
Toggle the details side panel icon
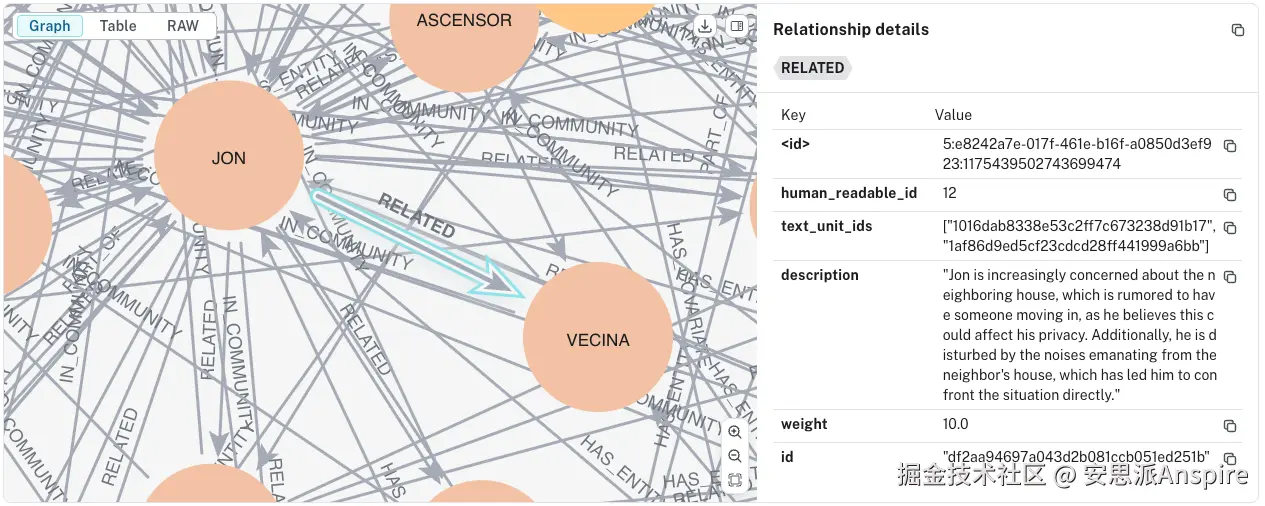pyautogui.click(x=737, y=27)
